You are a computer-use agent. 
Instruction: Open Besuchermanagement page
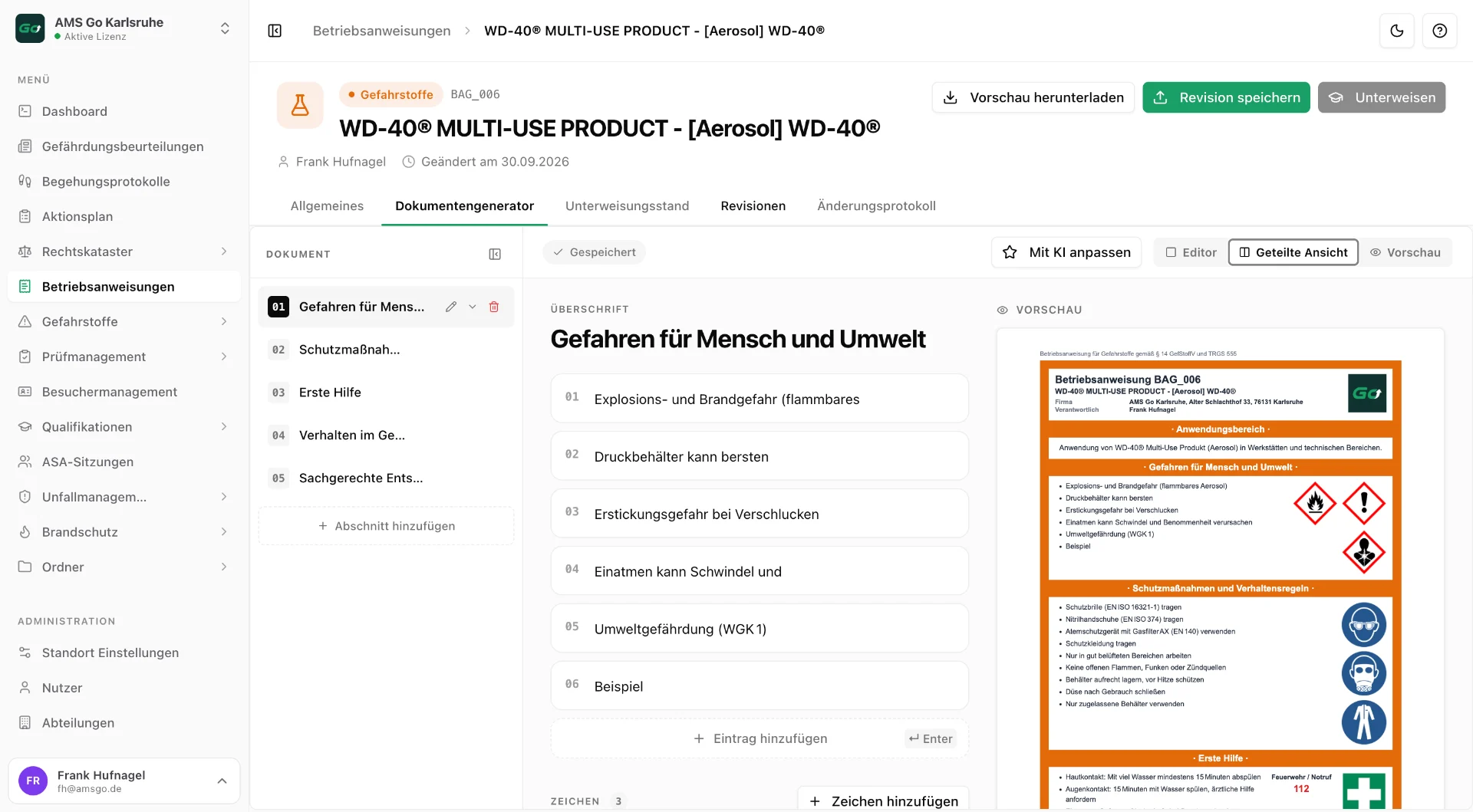point(124,392)
